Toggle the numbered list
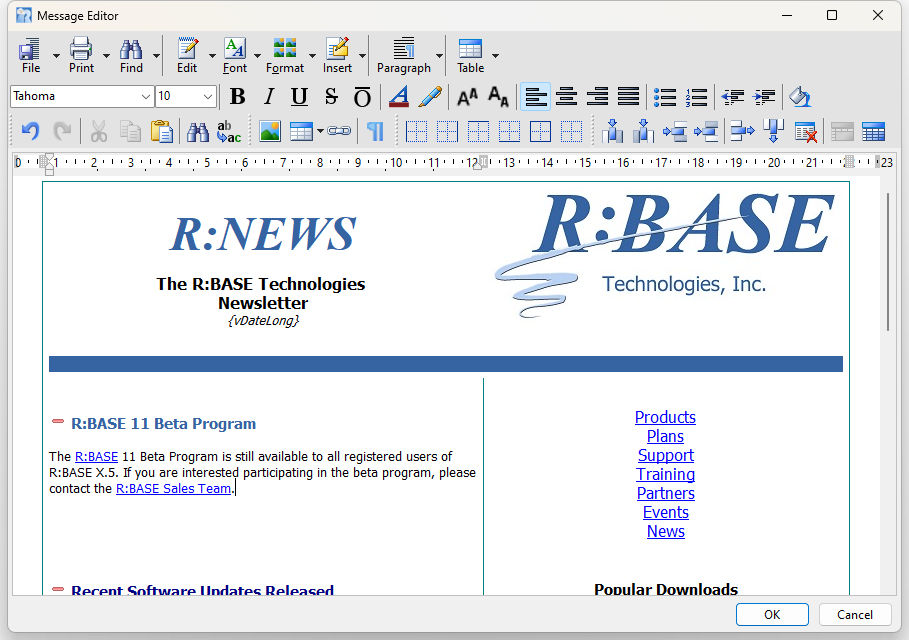 (696, 97)
